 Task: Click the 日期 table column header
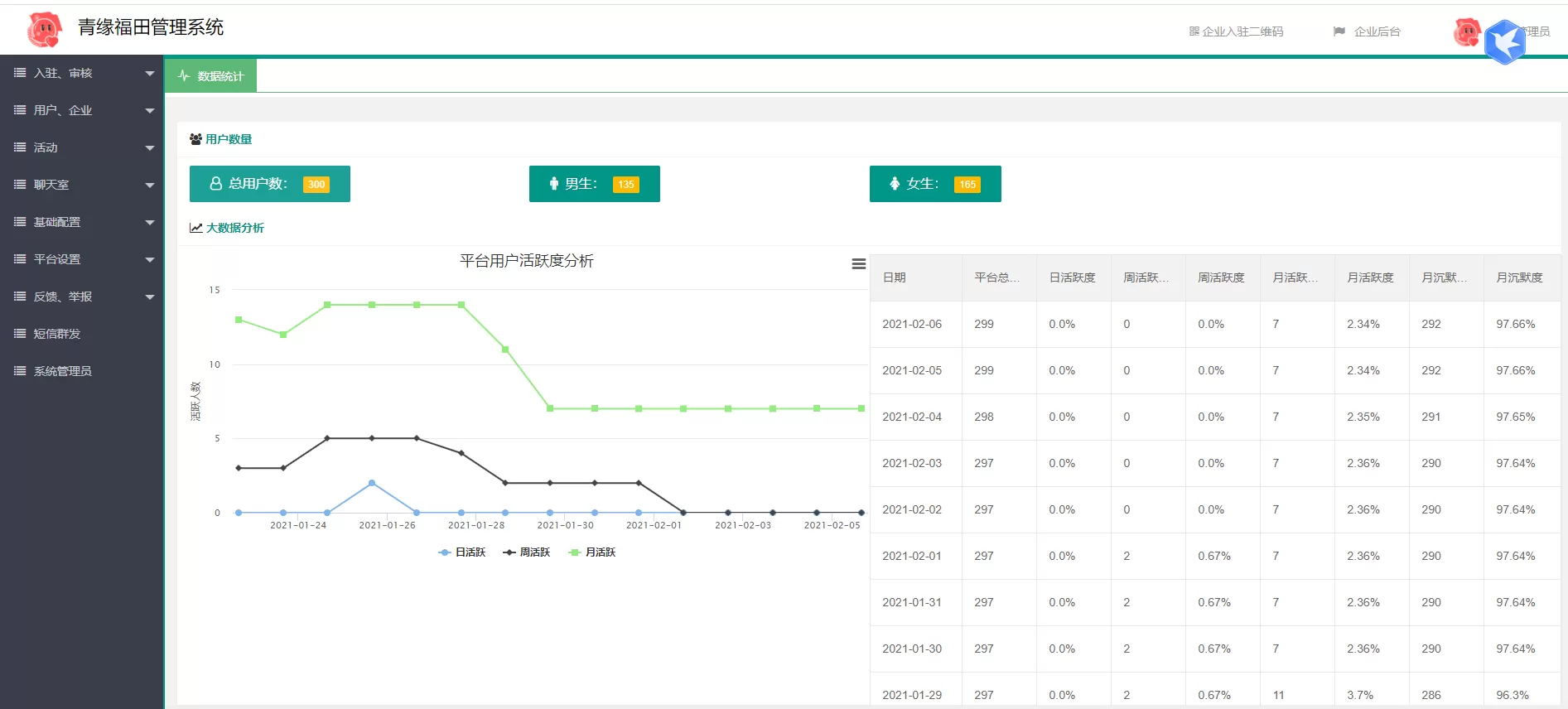[895, 277]
